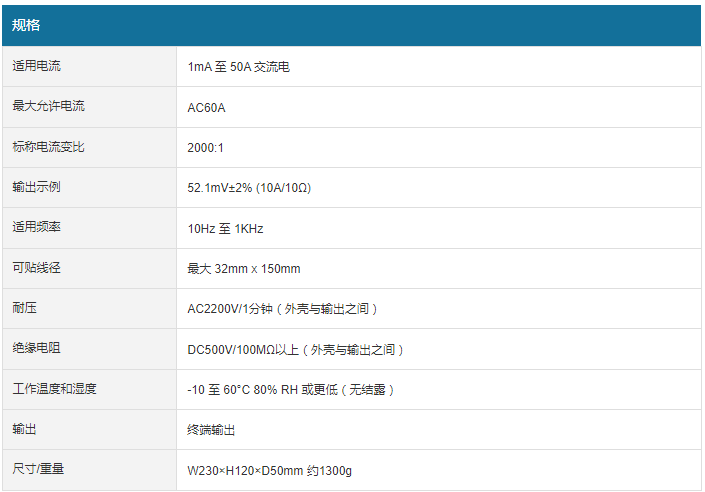
Task: Select the value 1mA 至 50A 交流电
Action: pos(239,67)
